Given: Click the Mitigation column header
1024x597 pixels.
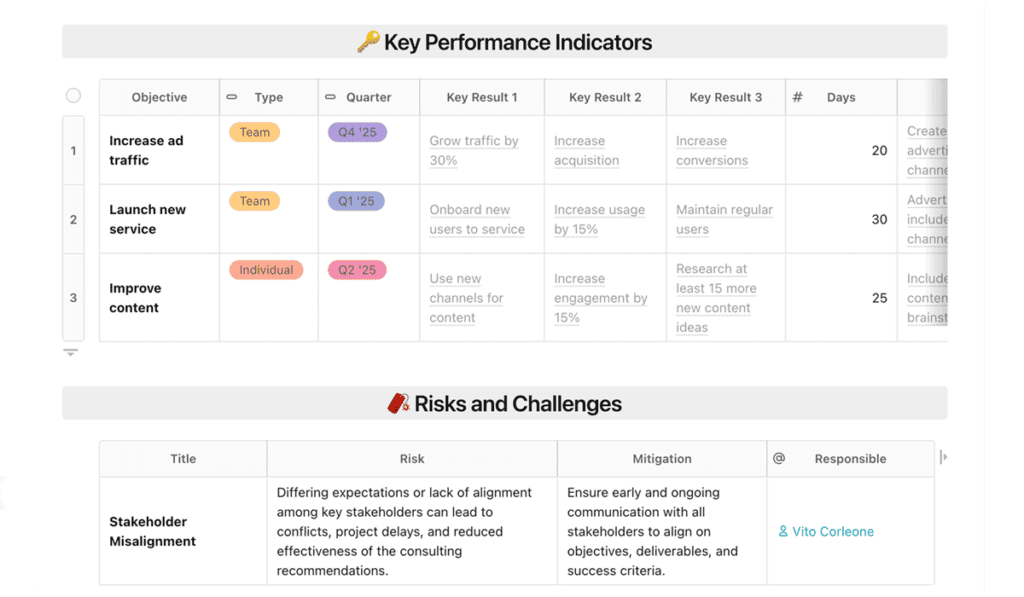Looking at the screenshot, I should click(x=662, y=459).
